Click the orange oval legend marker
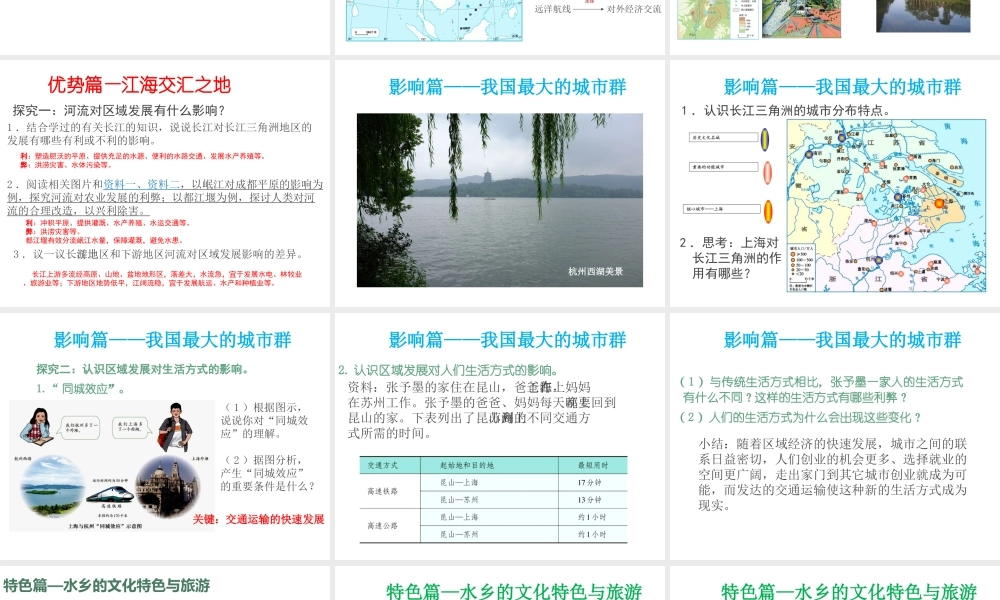Viewport: 1000px width, 600px height. (x=768, y=211)
